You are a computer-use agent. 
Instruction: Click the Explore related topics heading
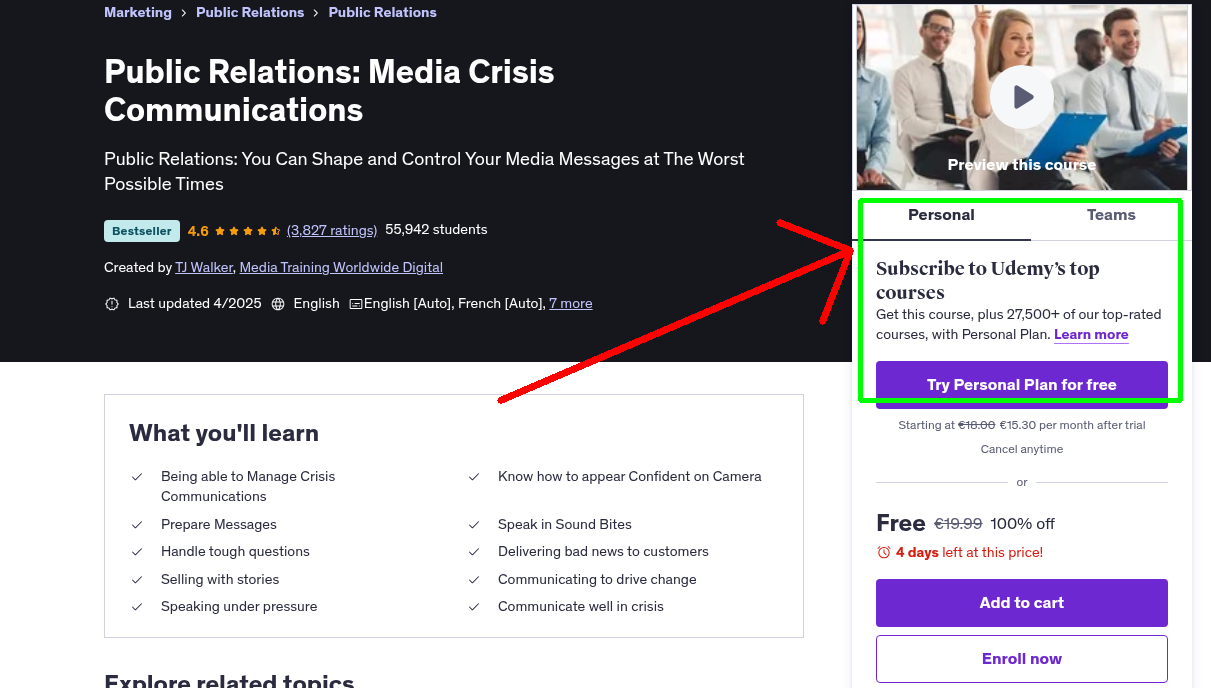tap(229, 681)
